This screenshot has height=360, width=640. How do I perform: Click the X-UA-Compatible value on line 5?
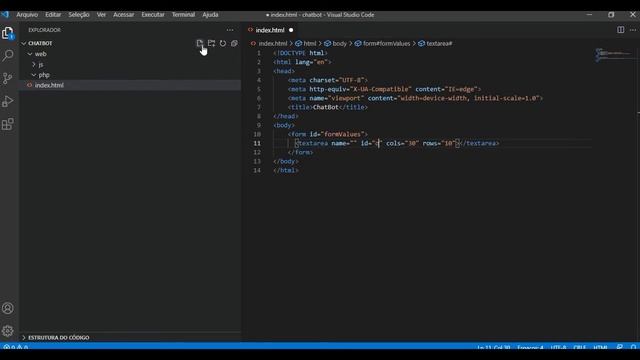(x=380, y=89)
